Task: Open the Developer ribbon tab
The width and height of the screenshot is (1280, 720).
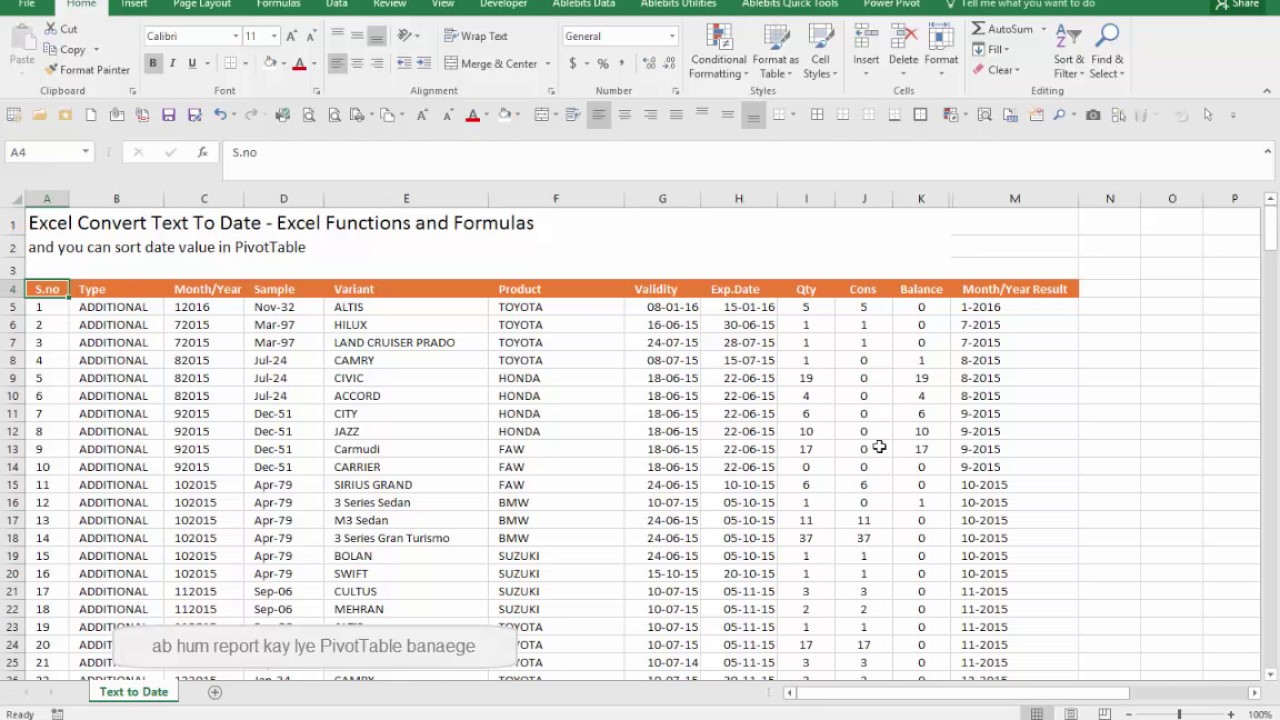Action: pyautogui.click(x=503, y=4)
